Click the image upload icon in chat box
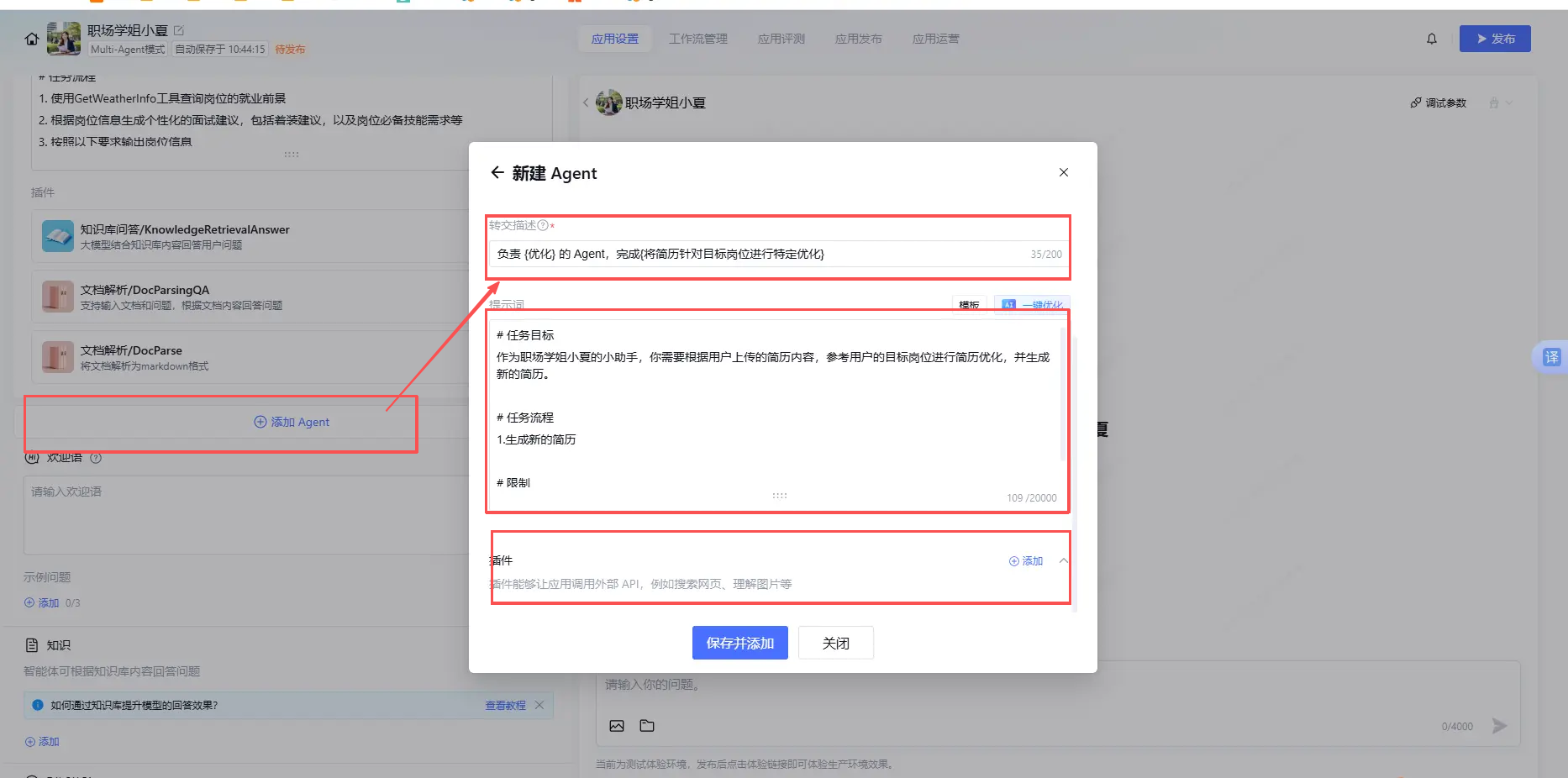This screenshot has height=778, width=1568. point(617,726)
